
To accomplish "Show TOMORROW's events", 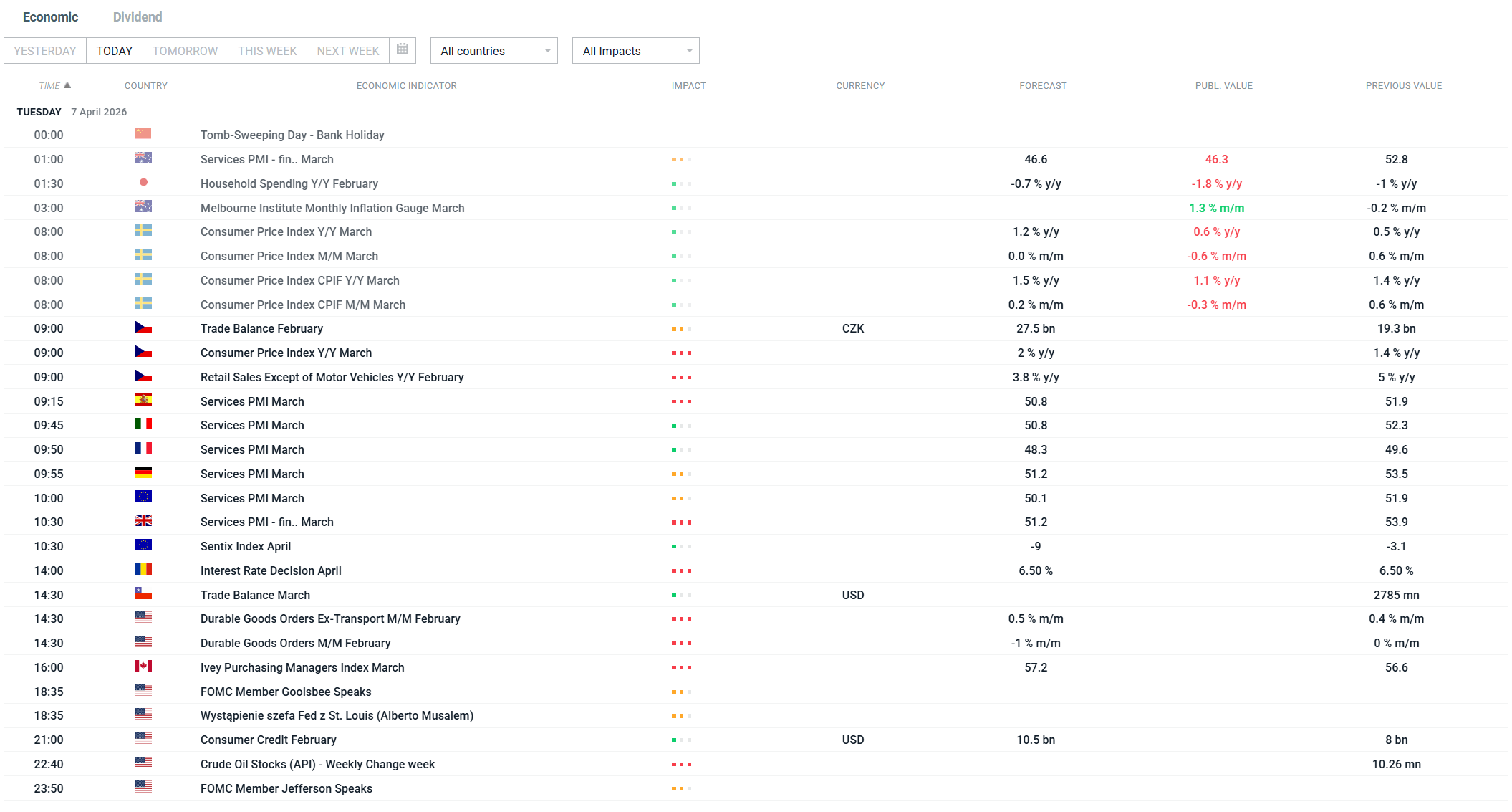I will 185,51.
